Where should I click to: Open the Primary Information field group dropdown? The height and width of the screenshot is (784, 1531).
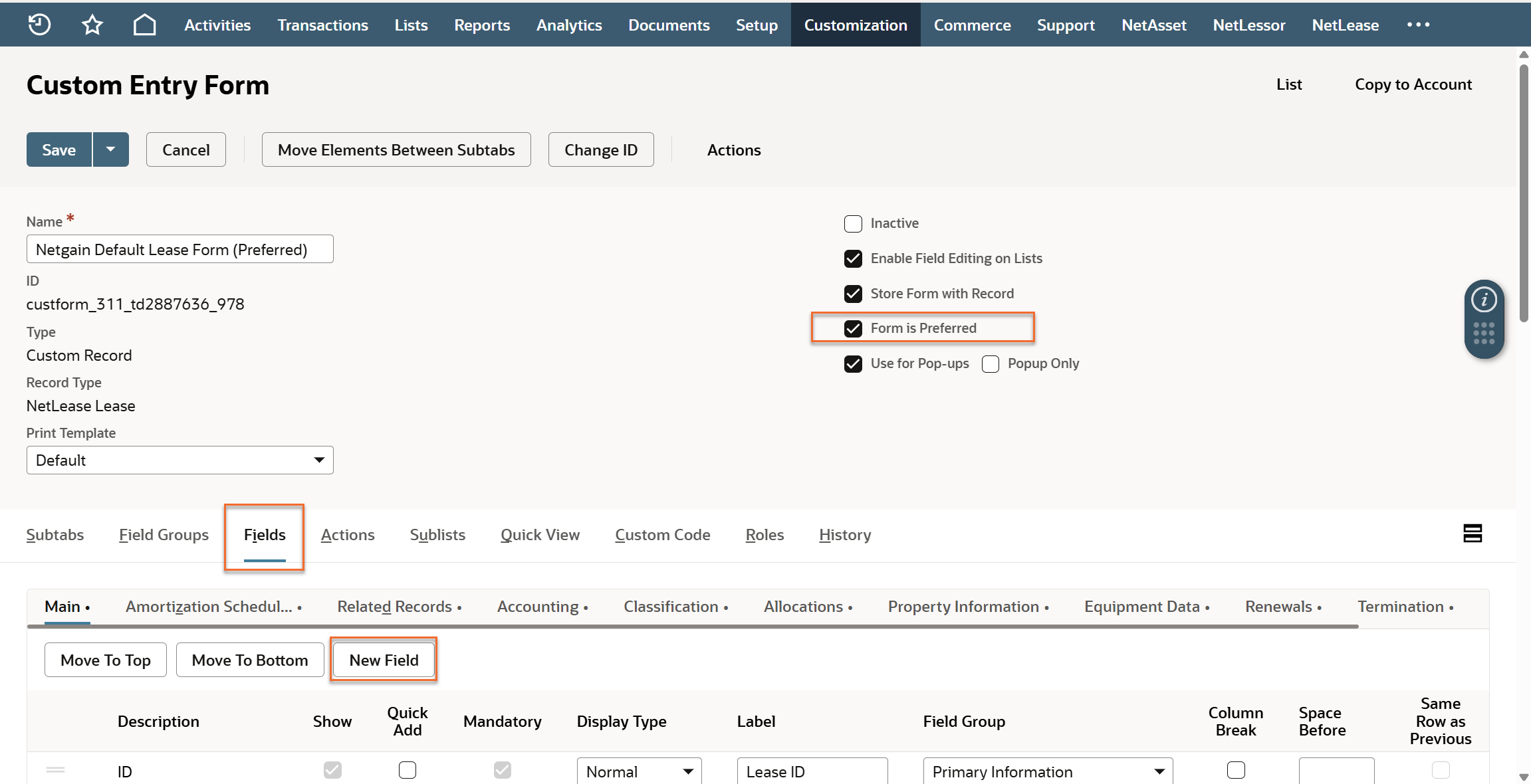click(1048, 771)
